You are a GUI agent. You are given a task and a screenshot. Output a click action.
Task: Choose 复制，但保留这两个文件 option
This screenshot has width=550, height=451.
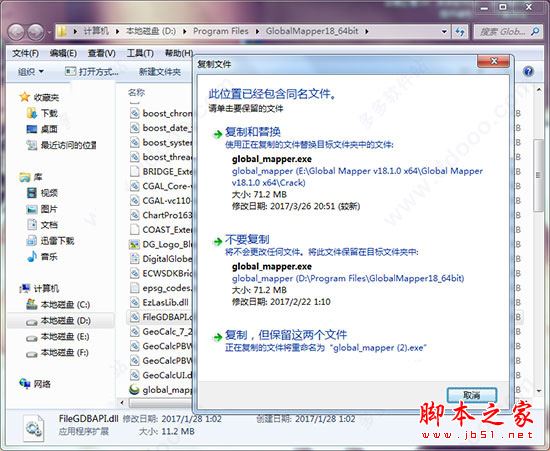(x=286, y=335)
